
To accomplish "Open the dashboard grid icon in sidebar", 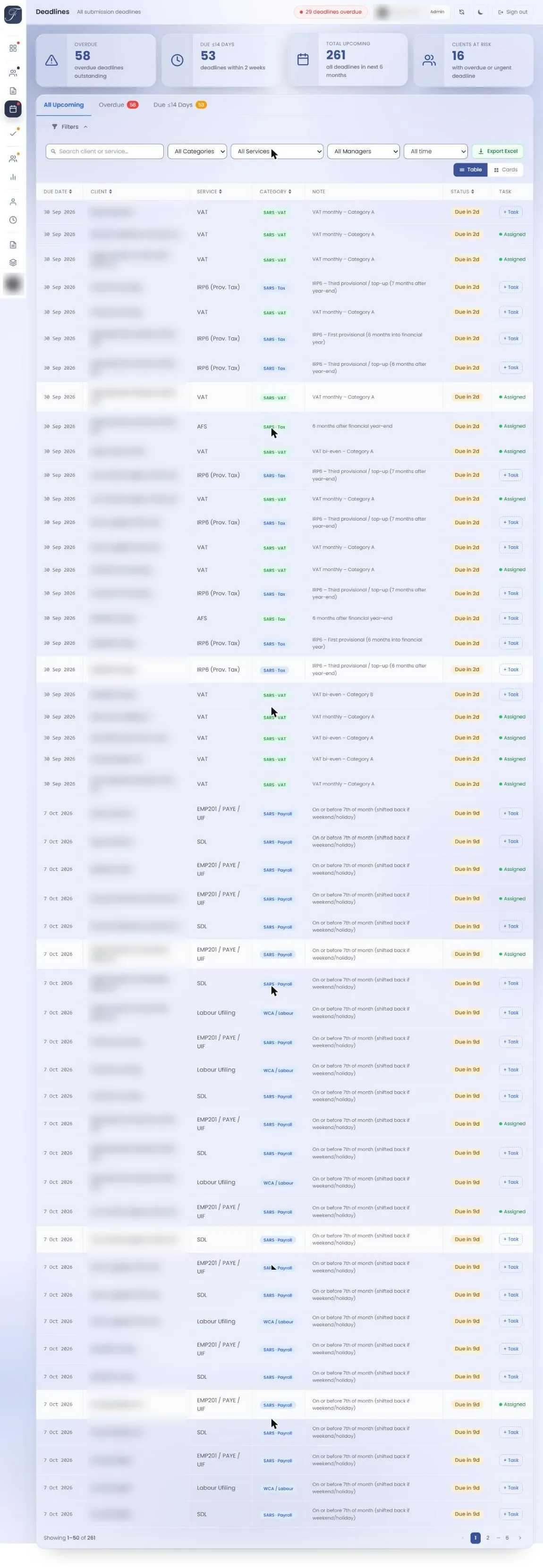I will coord(13,48).
